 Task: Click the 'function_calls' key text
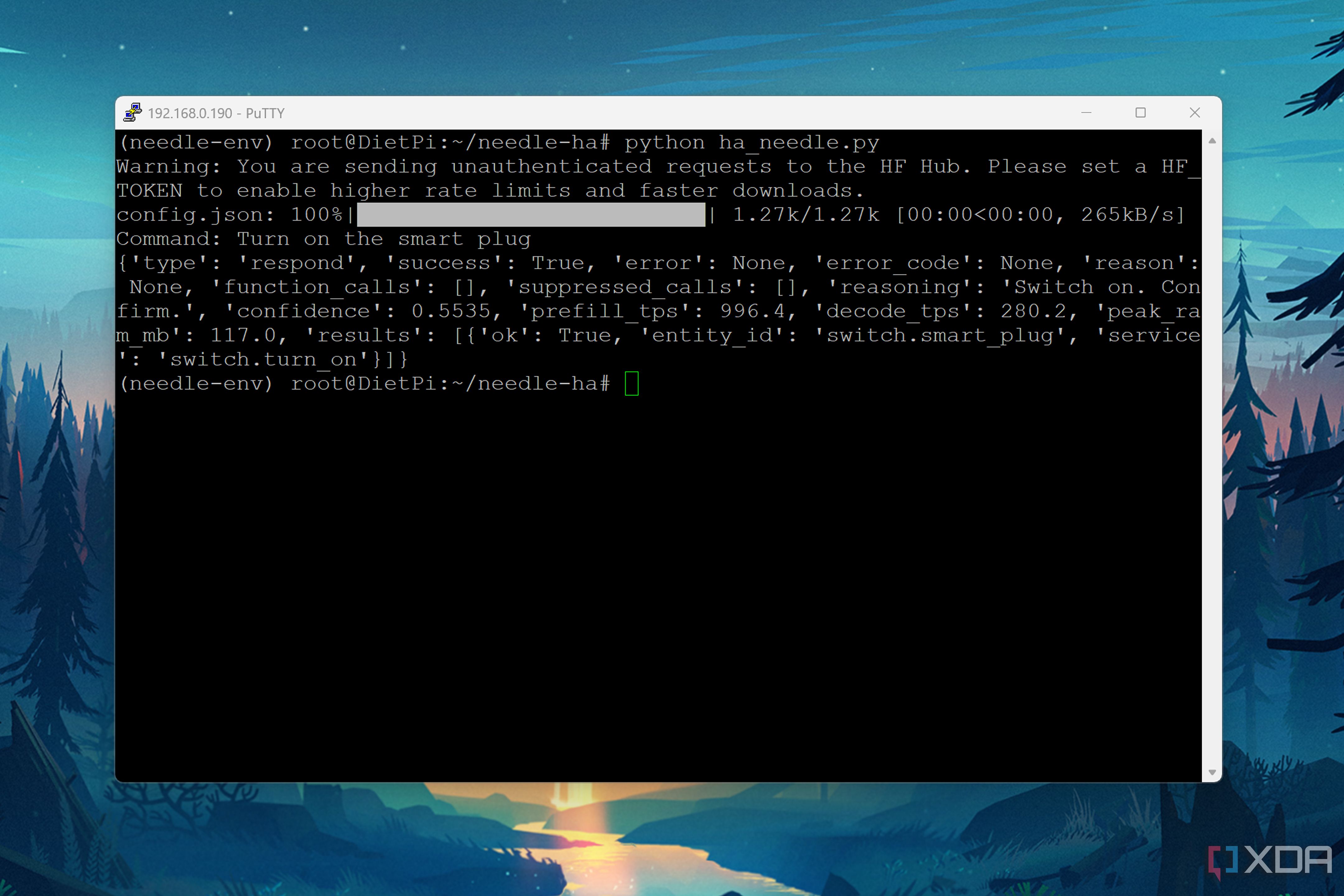317,287
